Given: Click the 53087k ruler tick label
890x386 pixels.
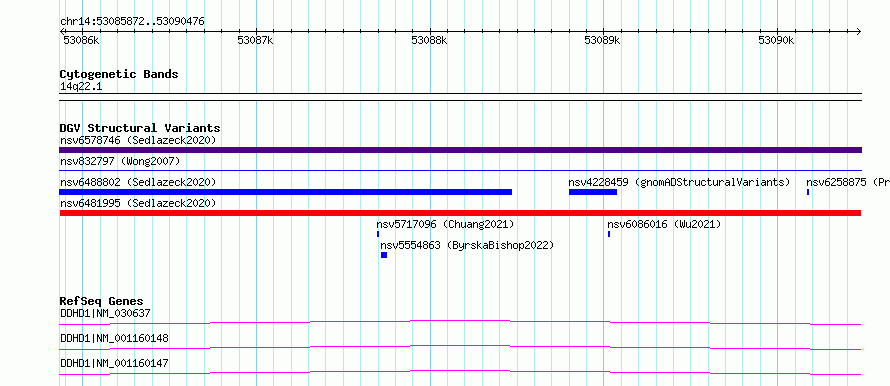Looking at the screenshot, I should (x=255, y=40).
